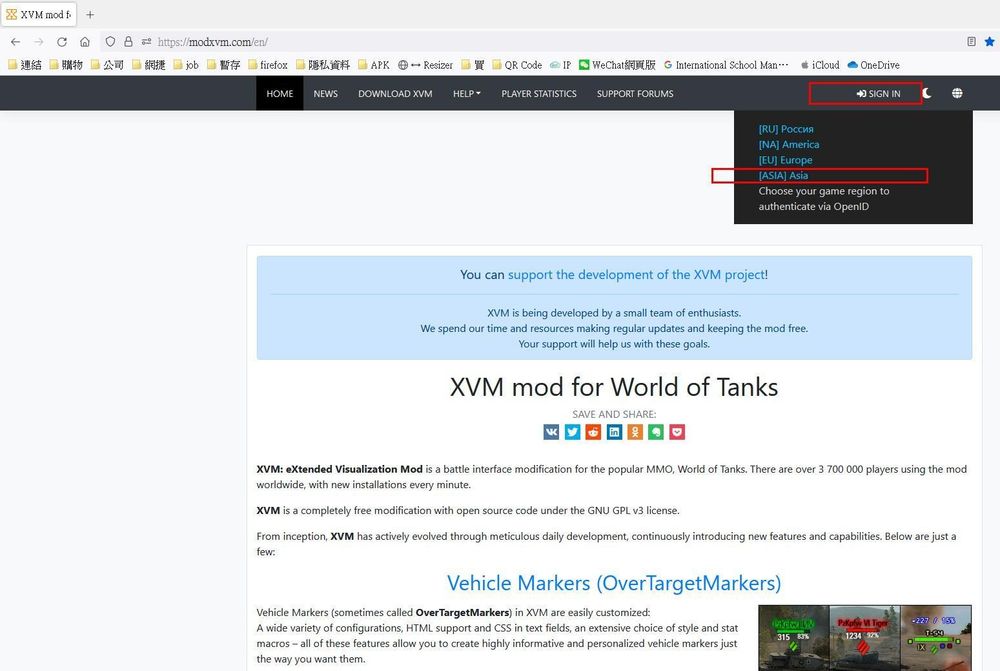Image resolution: width=1000 pixels, height=671 pixels.
Task: Open the International School Man… bookmark
Action: tap(726, 65)
